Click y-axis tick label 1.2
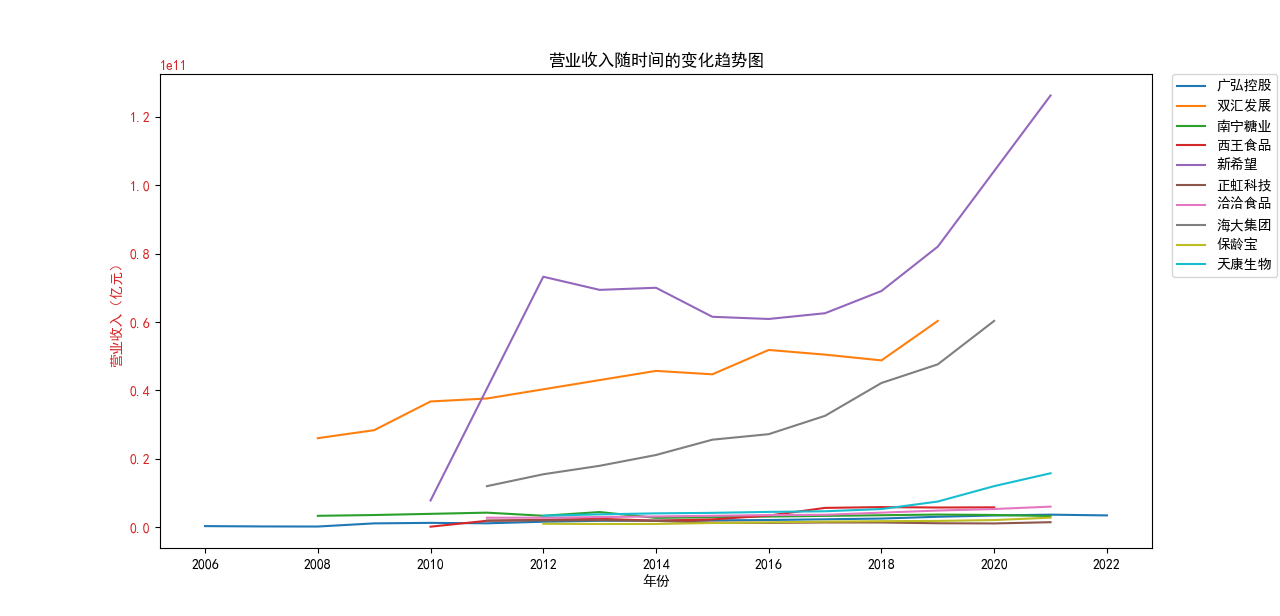 pyautogui.click(x=139, y=117)
